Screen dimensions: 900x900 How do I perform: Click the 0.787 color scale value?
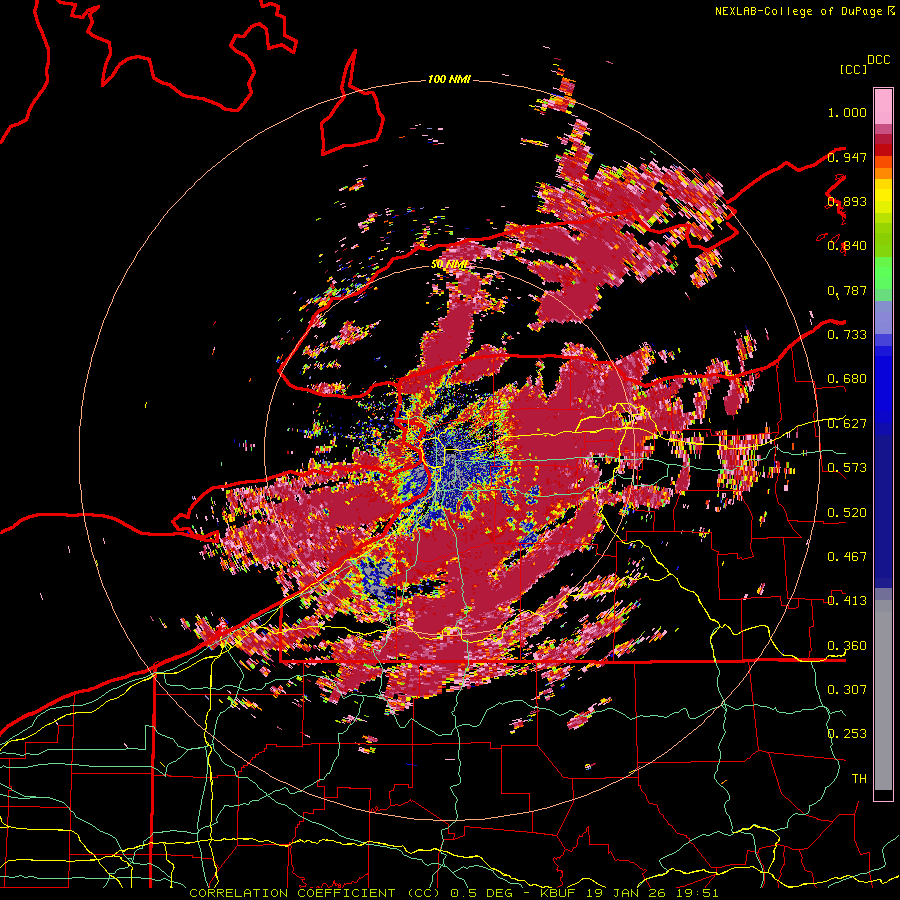pyautogui.click(x=847, y=290)
